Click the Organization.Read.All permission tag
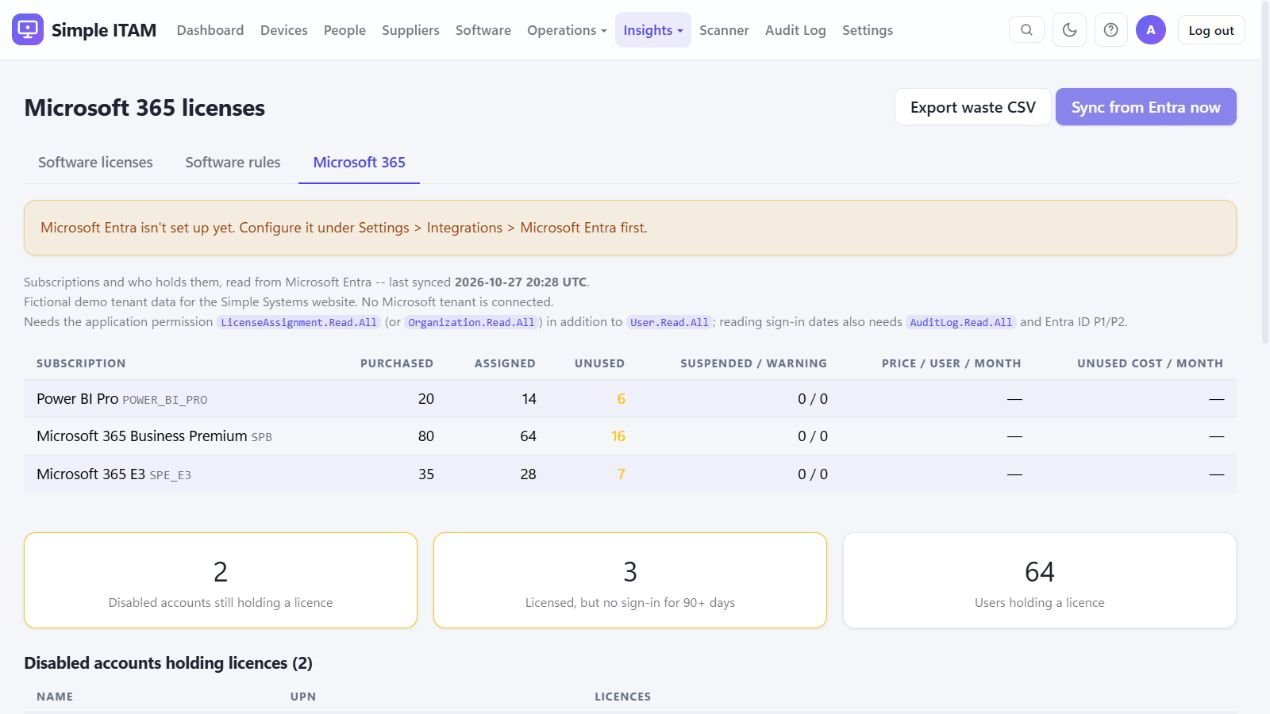 coord(471,322)
